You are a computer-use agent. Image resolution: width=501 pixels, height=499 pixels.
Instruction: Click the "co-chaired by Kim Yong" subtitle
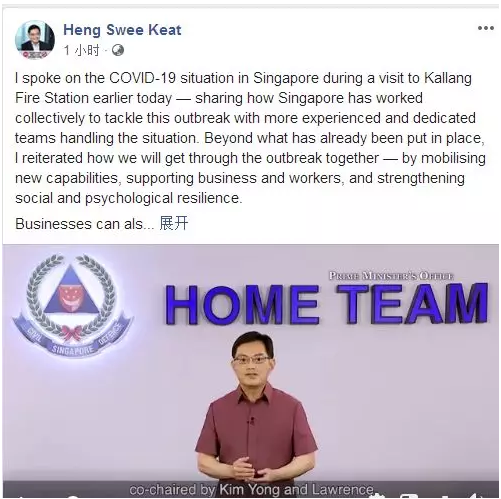(252, 489)
